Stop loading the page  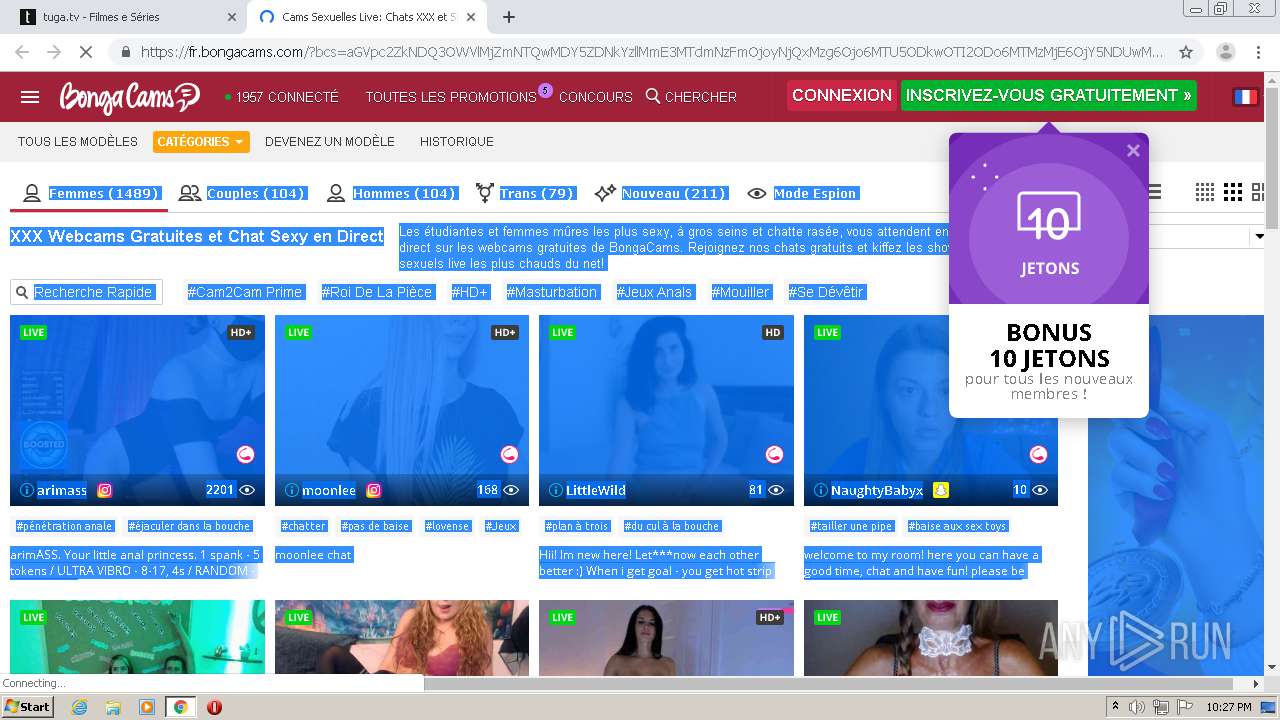86,52
